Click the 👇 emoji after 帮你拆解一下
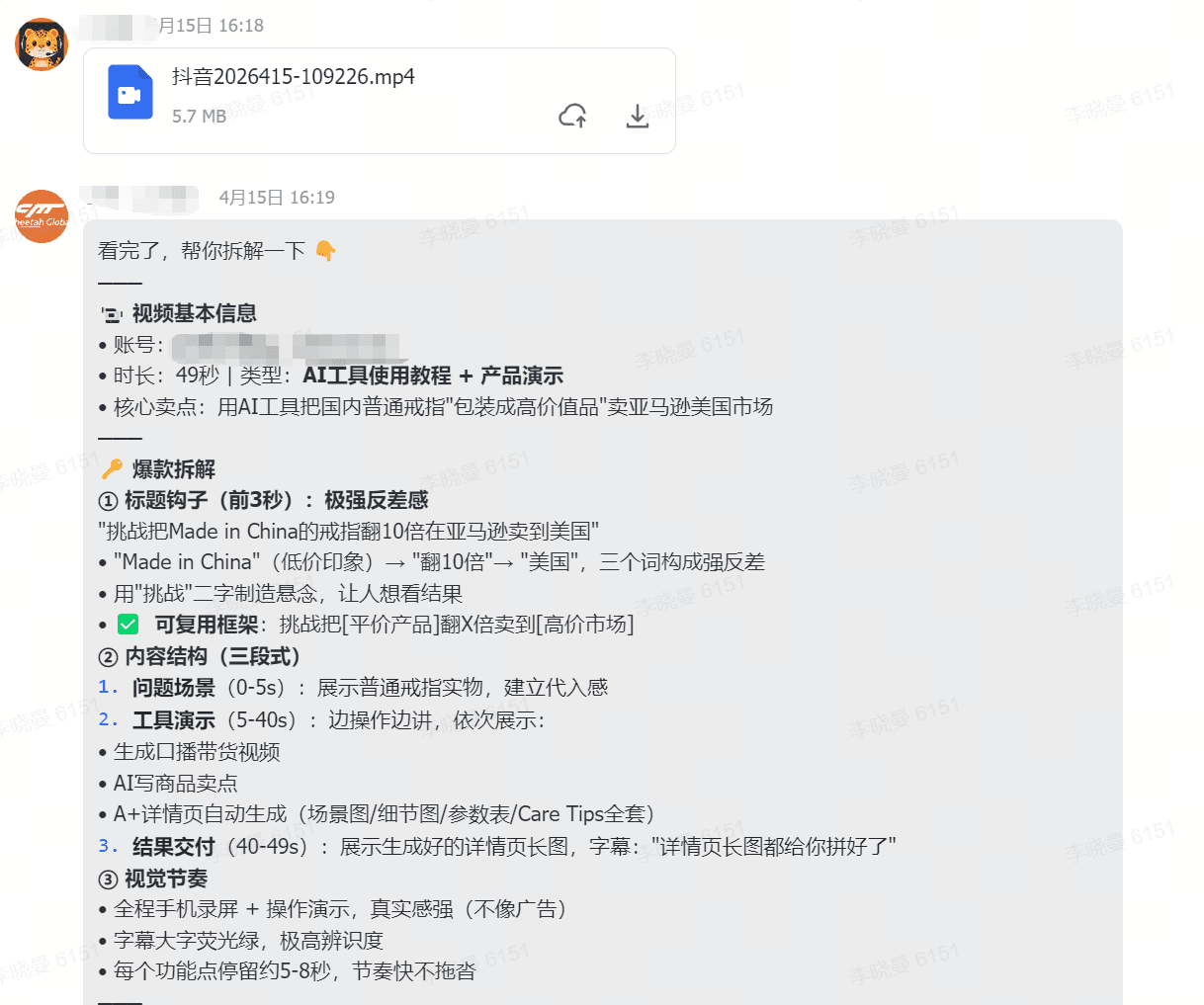This screenshot has height=1005, width=1204. pyautogui.click(x=326, y=250)
